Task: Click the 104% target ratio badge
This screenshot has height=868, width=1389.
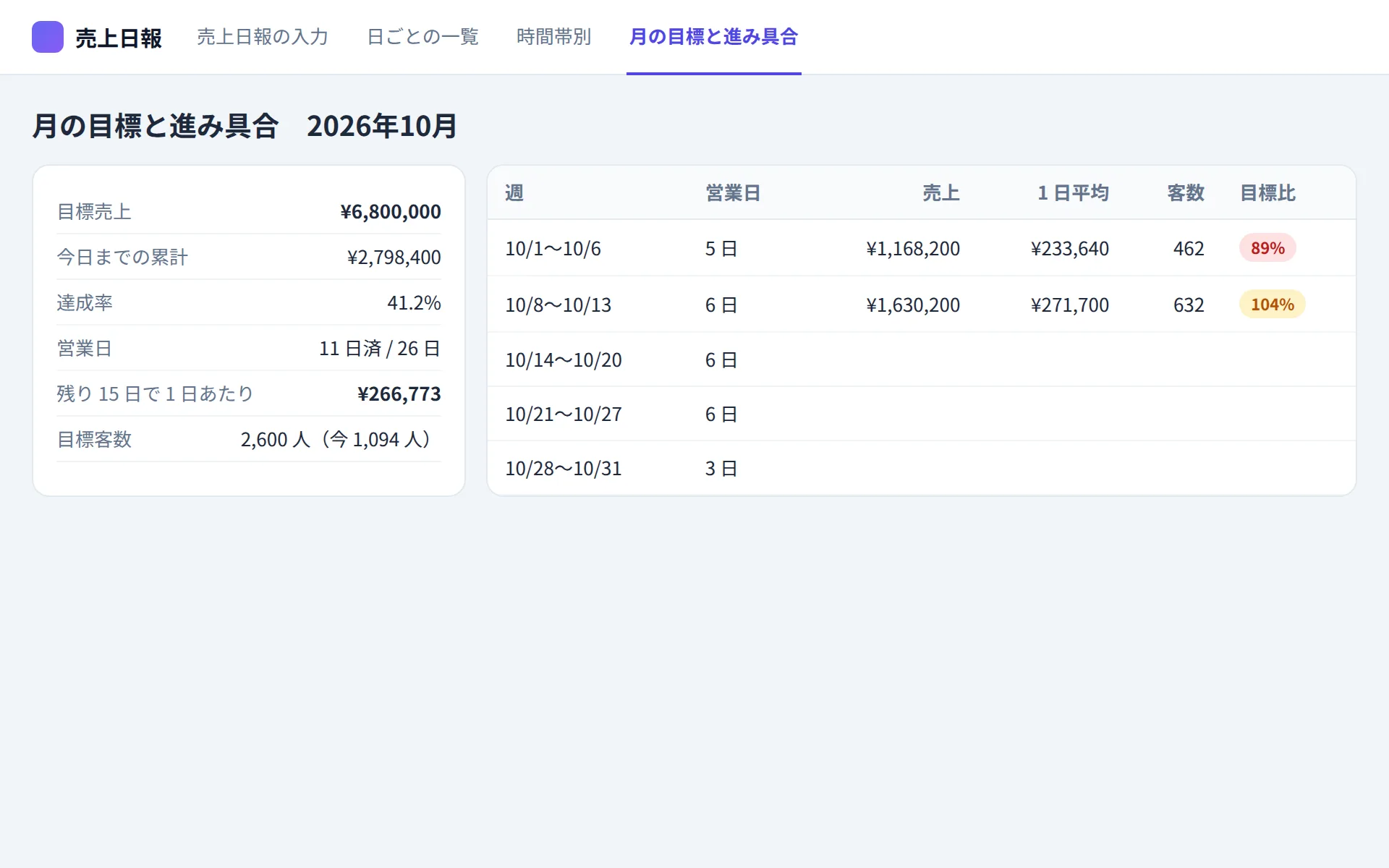Action: pyautogui.click(x=1273, y=305)
